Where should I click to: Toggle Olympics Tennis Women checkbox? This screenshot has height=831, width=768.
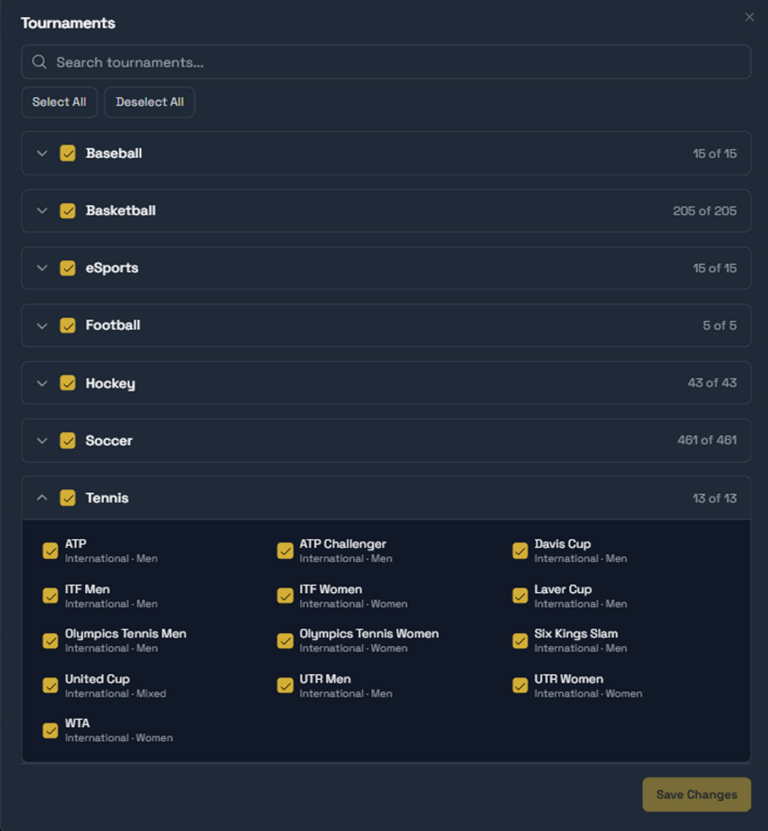coord(285,641)
